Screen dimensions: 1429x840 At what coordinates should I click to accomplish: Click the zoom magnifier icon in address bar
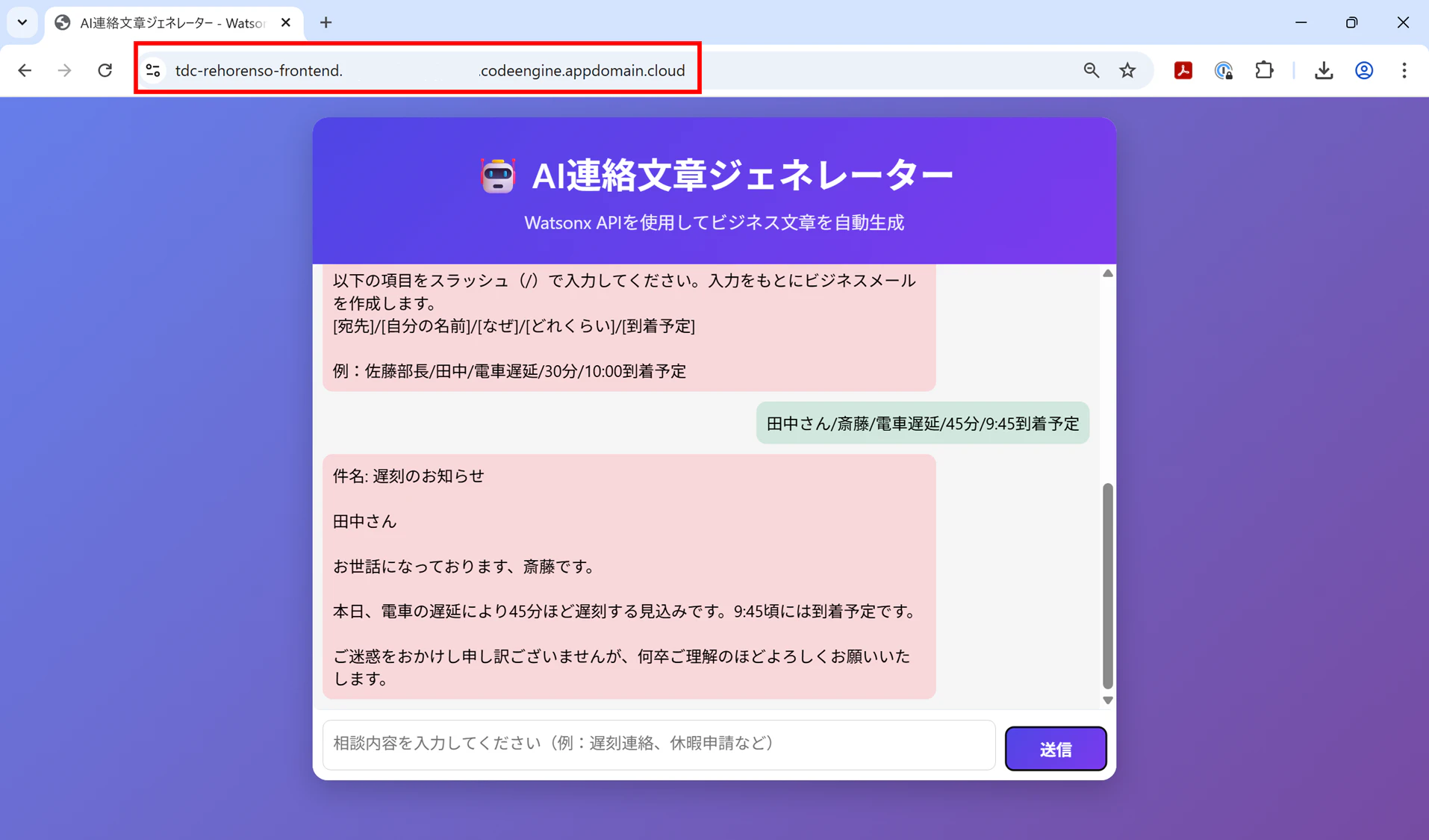(1091, 70)
